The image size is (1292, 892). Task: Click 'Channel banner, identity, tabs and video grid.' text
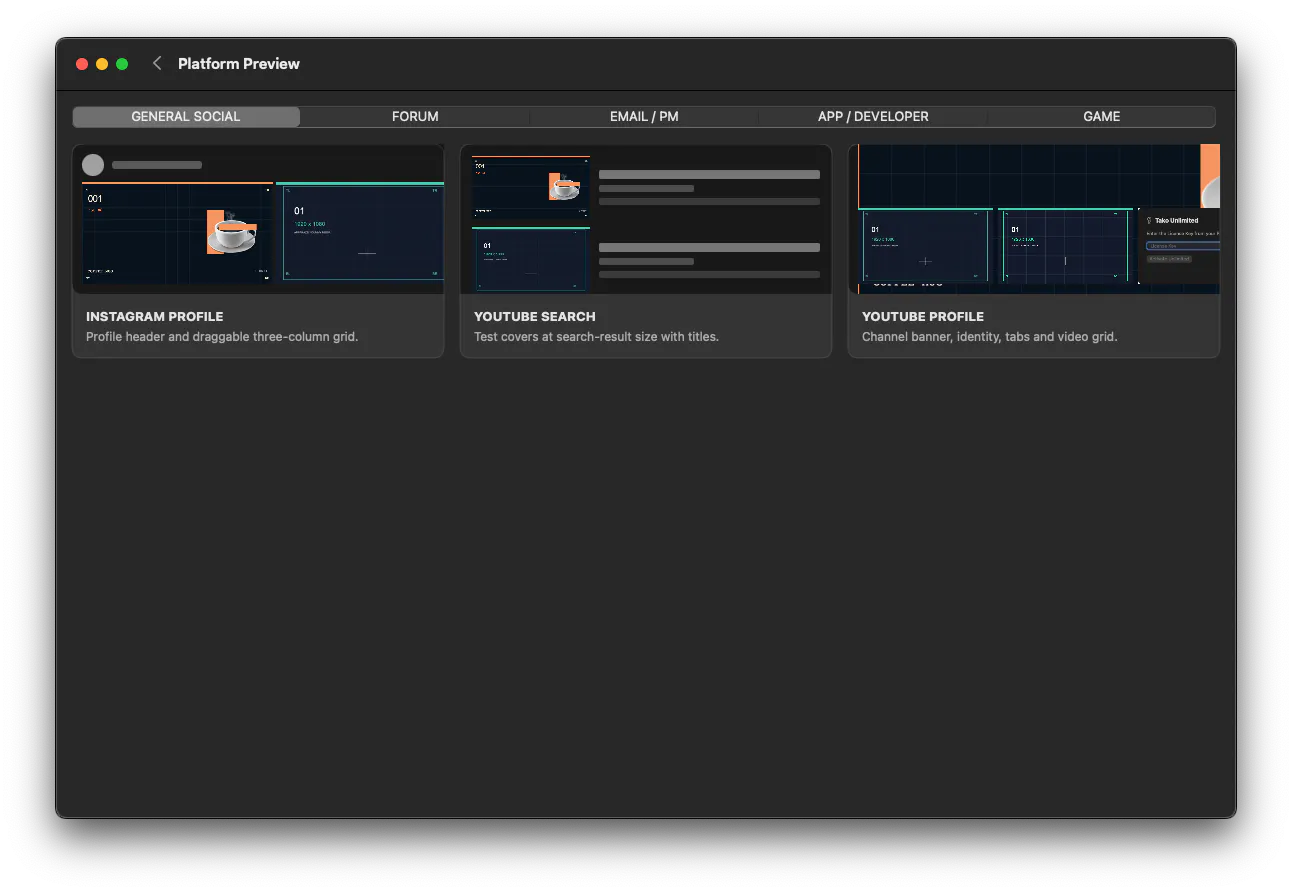coord(990,337)
